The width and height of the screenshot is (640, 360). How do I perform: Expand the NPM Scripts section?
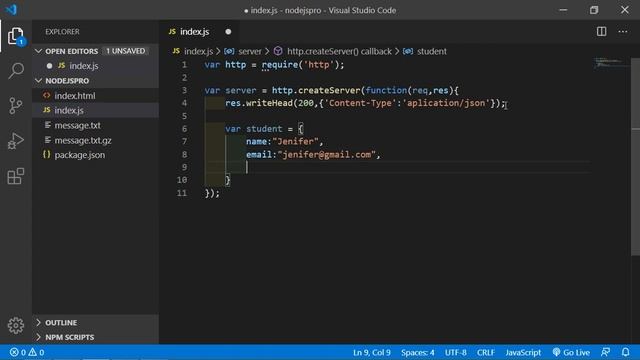point(39,337)
